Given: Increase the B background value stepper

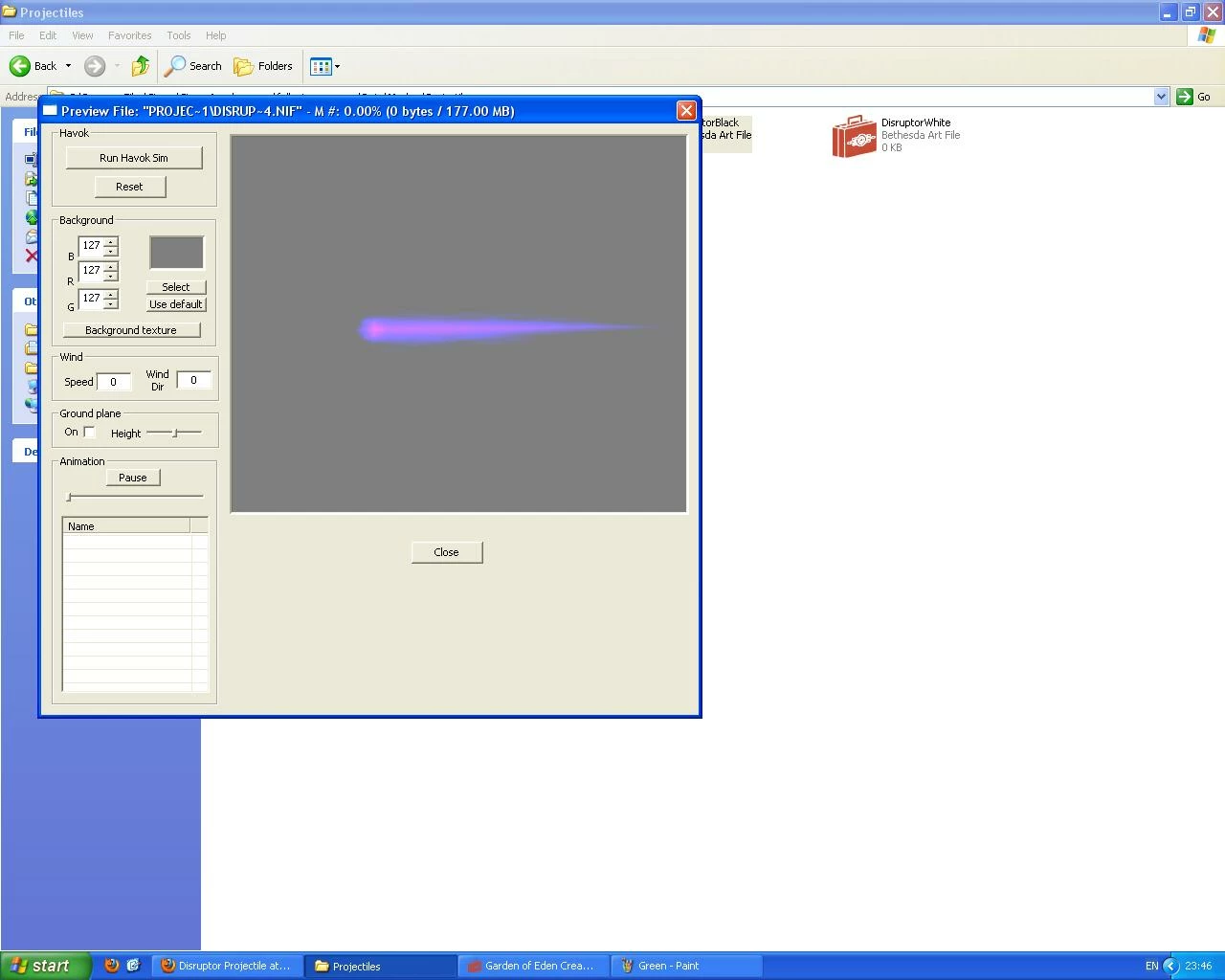Looking at the screenshot, I should tap(111, 241).
